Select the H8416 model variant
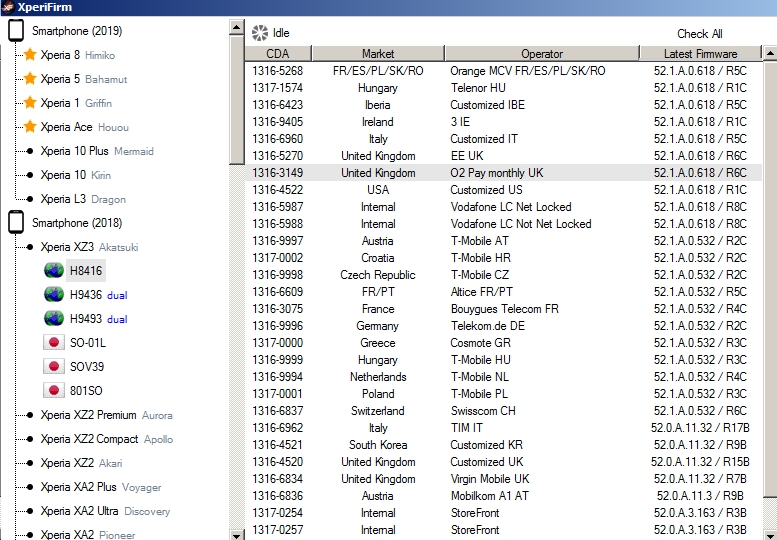This screenshot has height=540, width=777. pyautogui.click(x=86, y=270)
